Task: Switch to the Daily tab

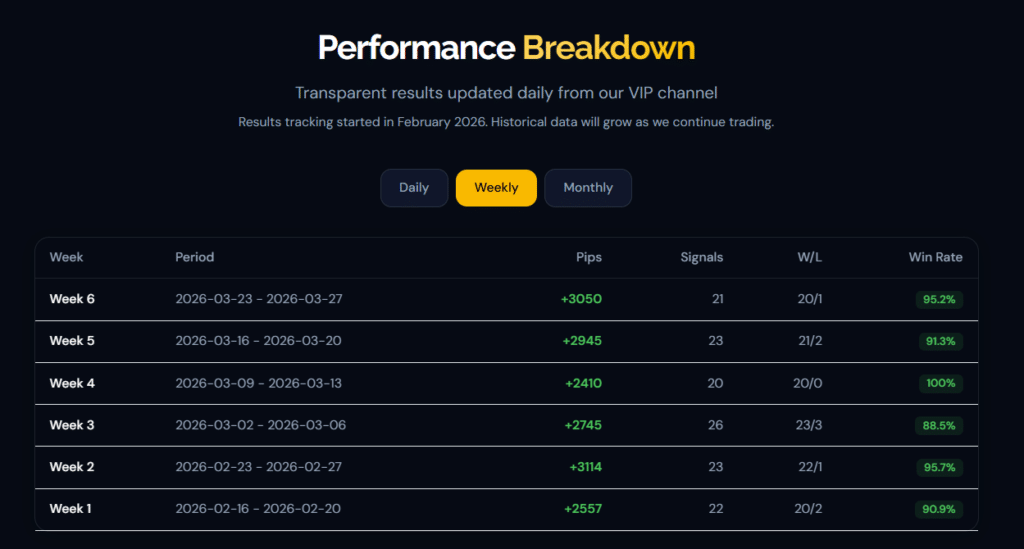Action: (x=414, y=188)
